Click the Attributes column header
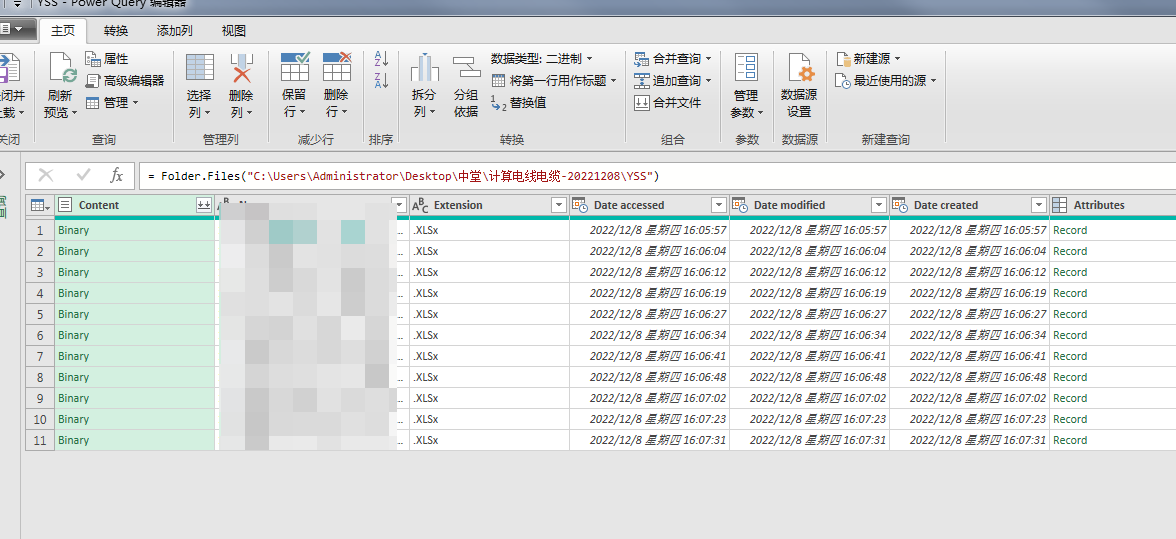Viewport: 1176px width, 539px height. pos(1112,205)
